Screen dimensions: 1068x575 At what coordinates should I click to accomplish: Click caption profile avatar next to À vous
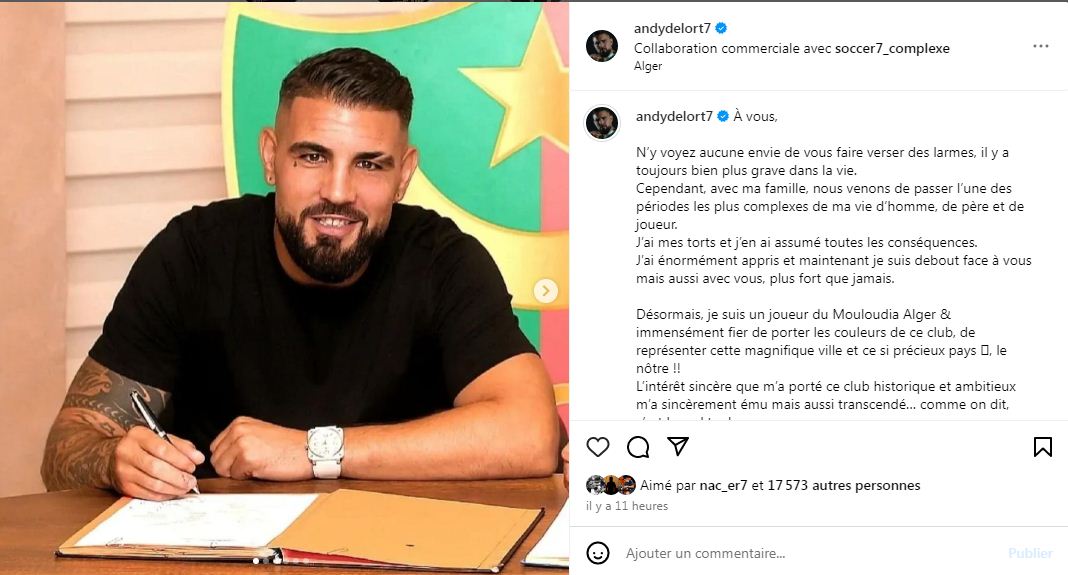pyautogui.click(x=602, y=123)
